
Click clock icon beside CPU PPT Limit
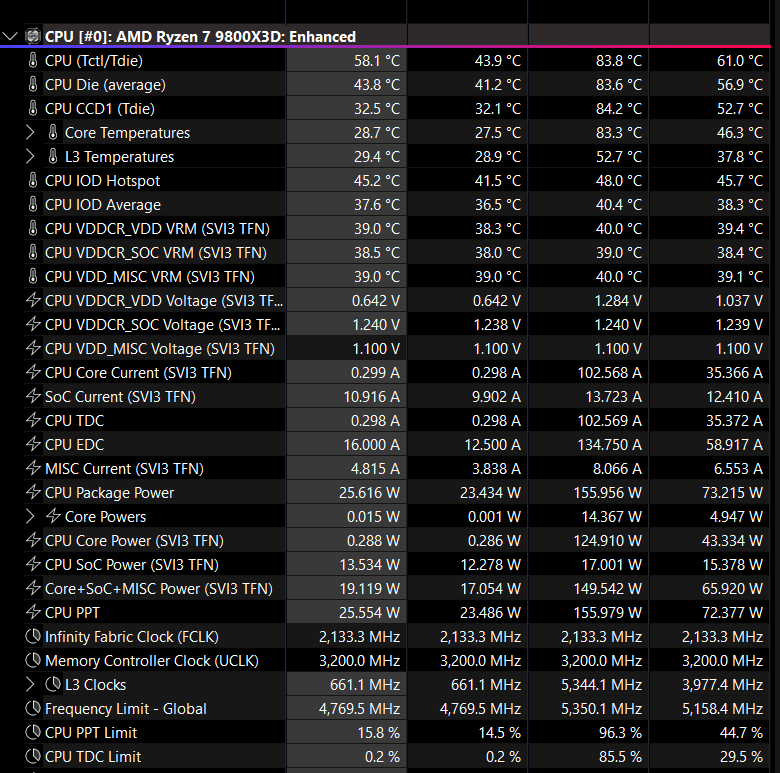point(33,732)
